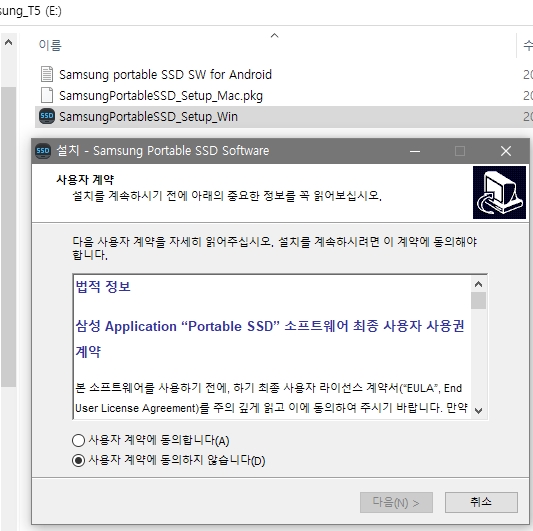Click the license agreement scrollbar thumb
Image resolution: width=533 pixels, height=531 pixels.
tap(478, 301)
